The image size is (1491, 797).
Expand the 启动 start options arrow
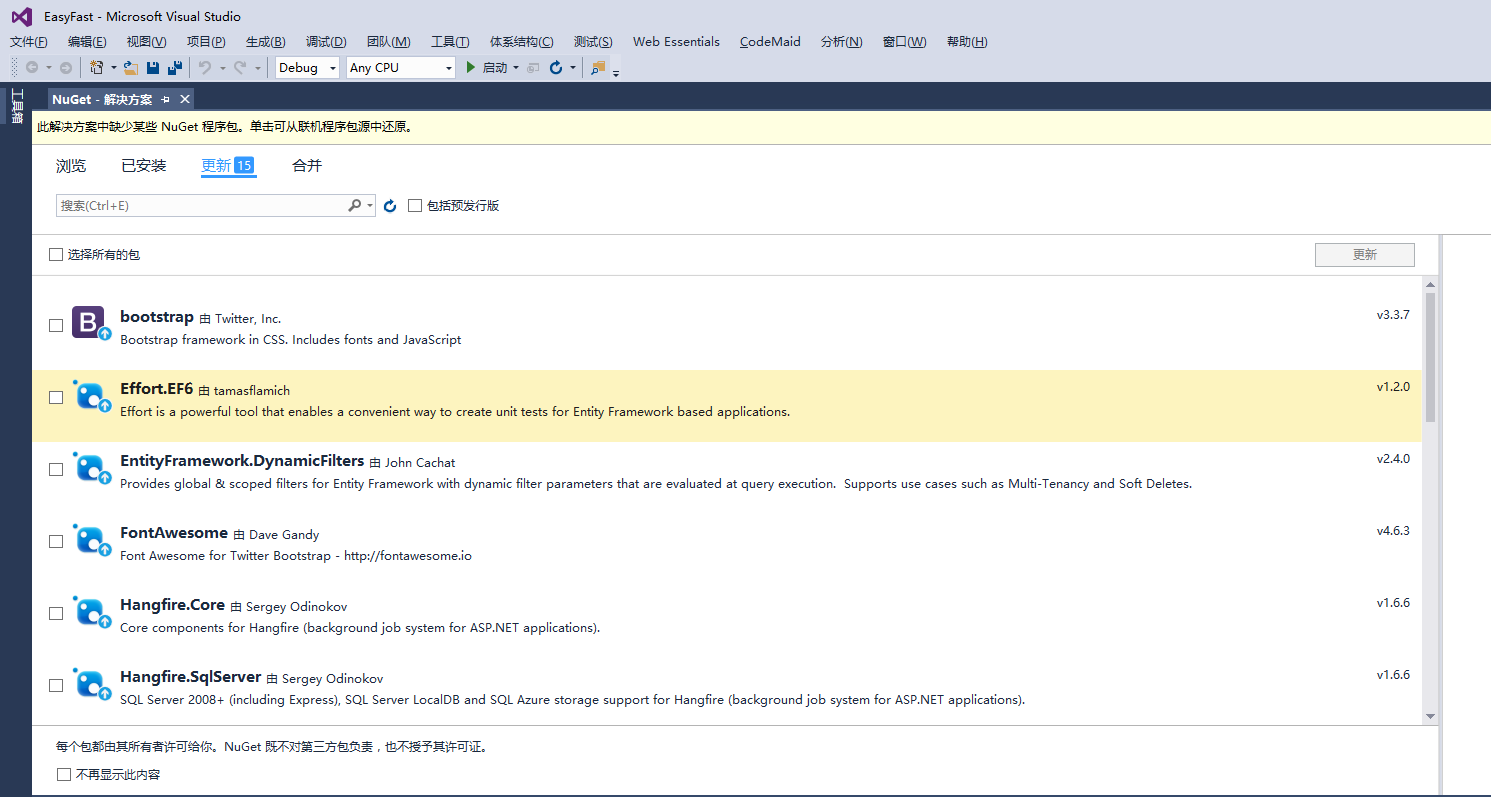(516, 68)
